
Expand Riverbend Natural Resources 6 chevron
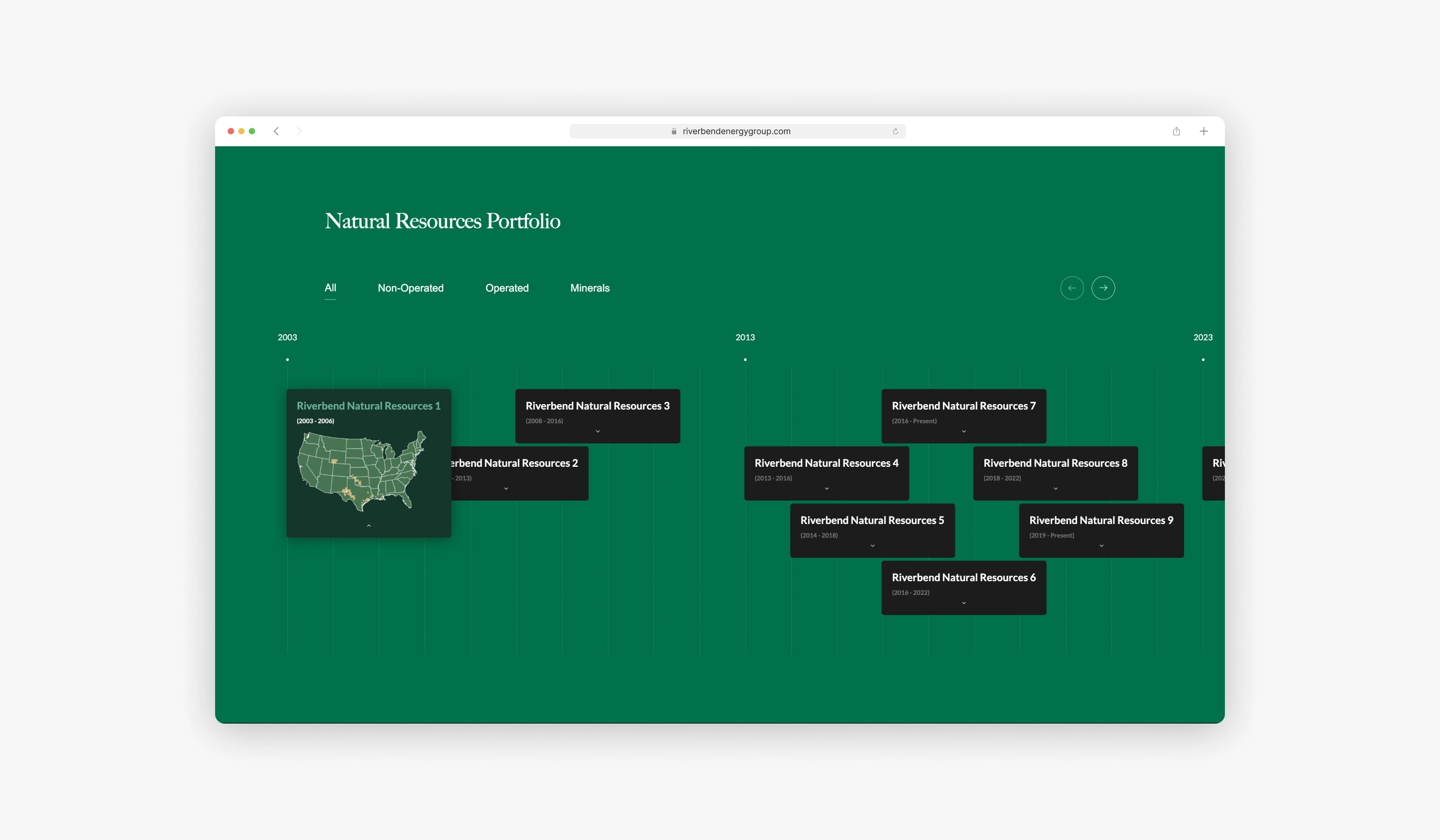(x=963, y=603)
